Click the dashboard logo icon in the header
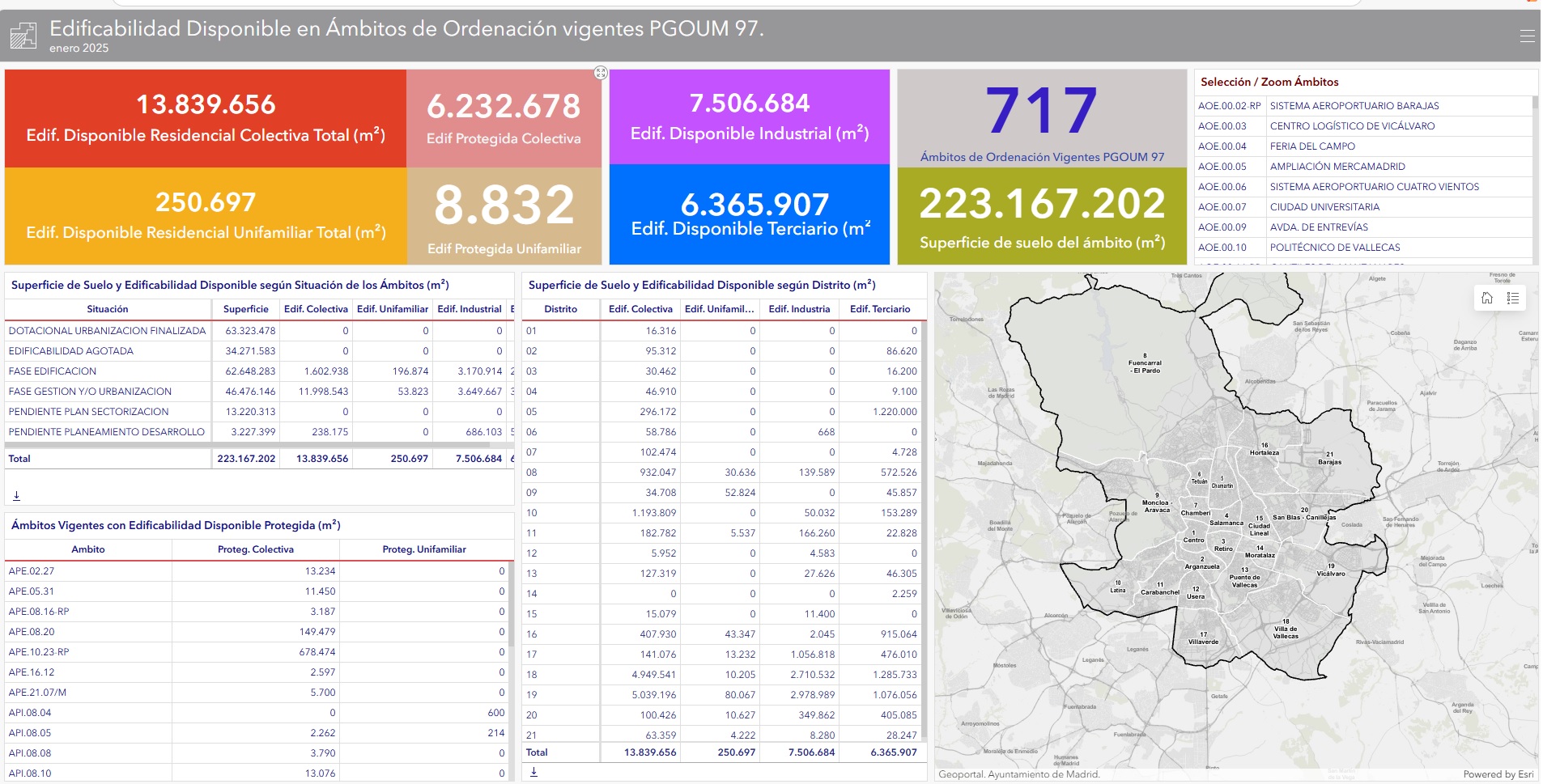 (23, 36)
